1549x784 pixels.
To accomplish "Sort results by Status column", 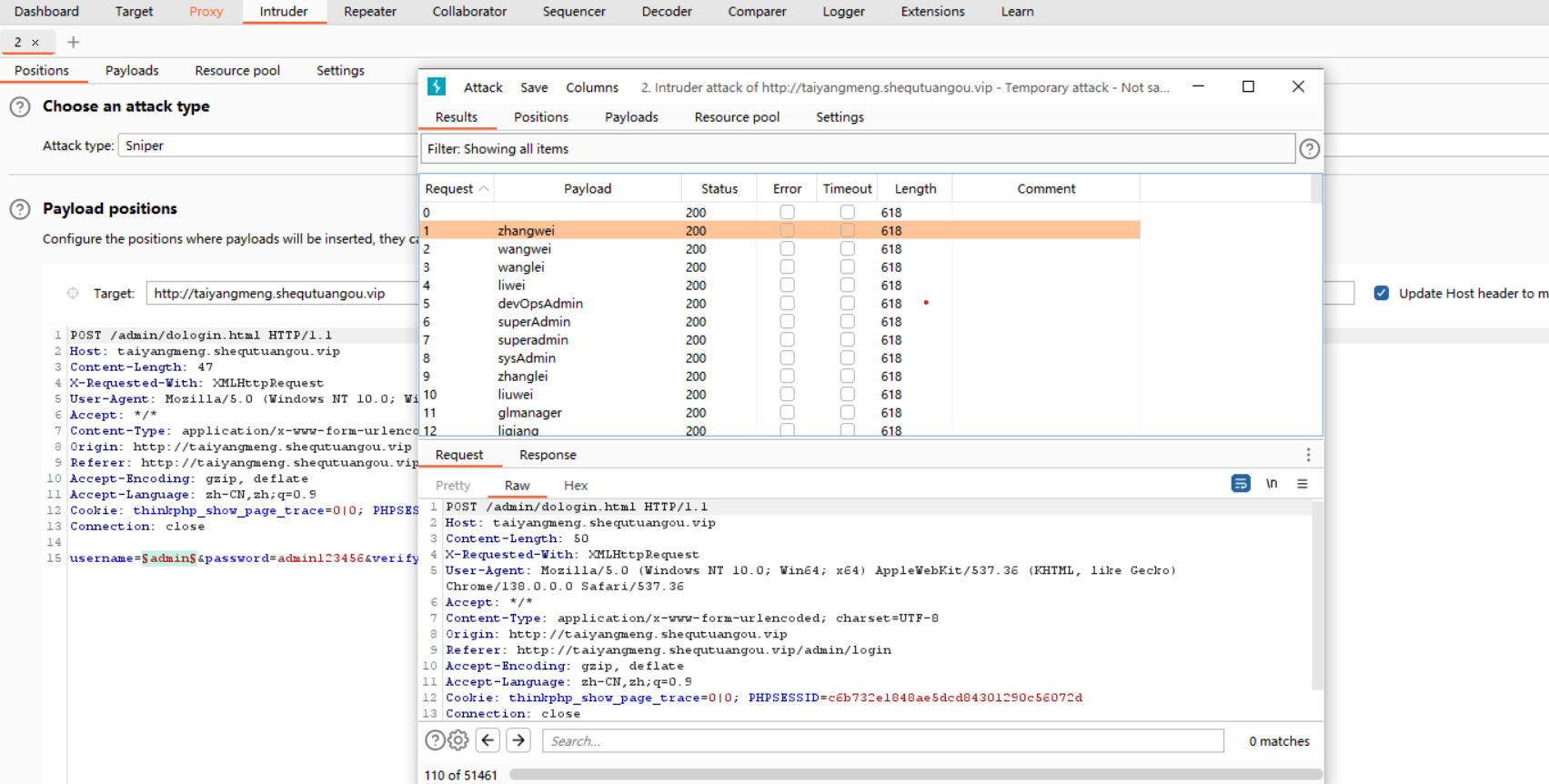I will click(719, 188).
